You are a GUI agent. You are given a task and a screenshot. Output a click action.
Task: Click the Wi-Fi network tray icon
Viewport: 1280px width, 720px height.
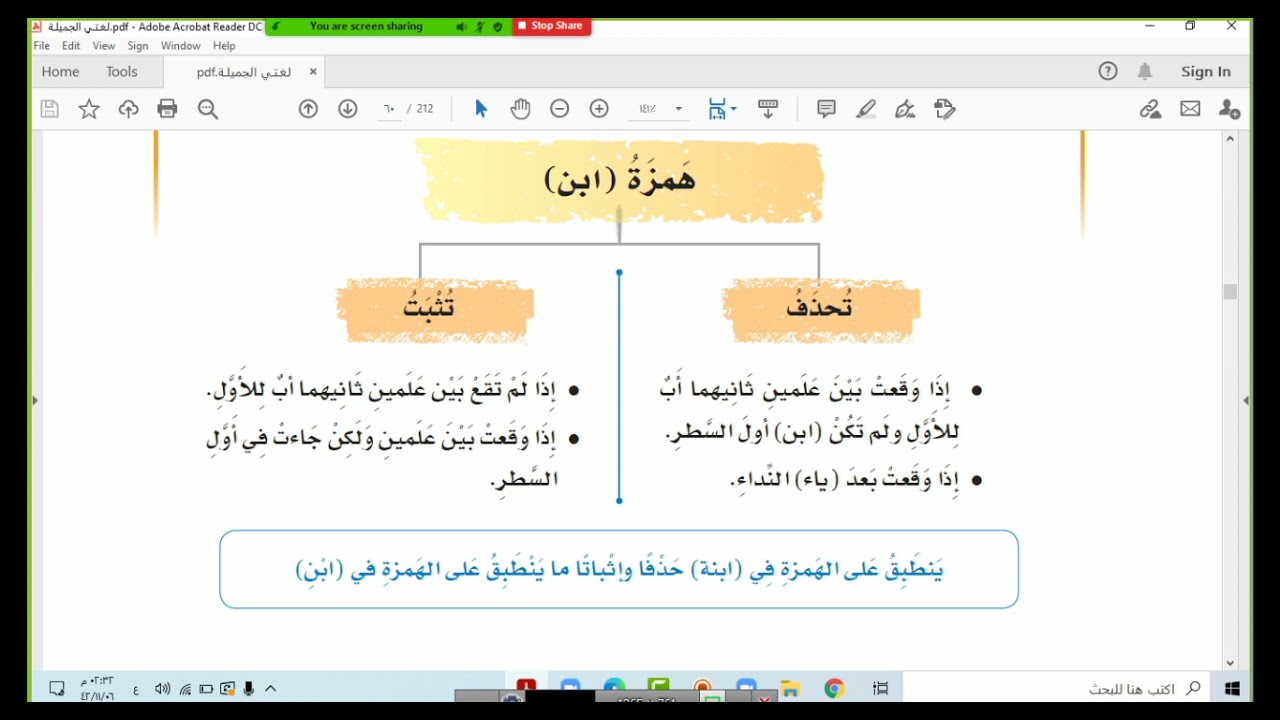pyautogui.click(x=185, y=689)
